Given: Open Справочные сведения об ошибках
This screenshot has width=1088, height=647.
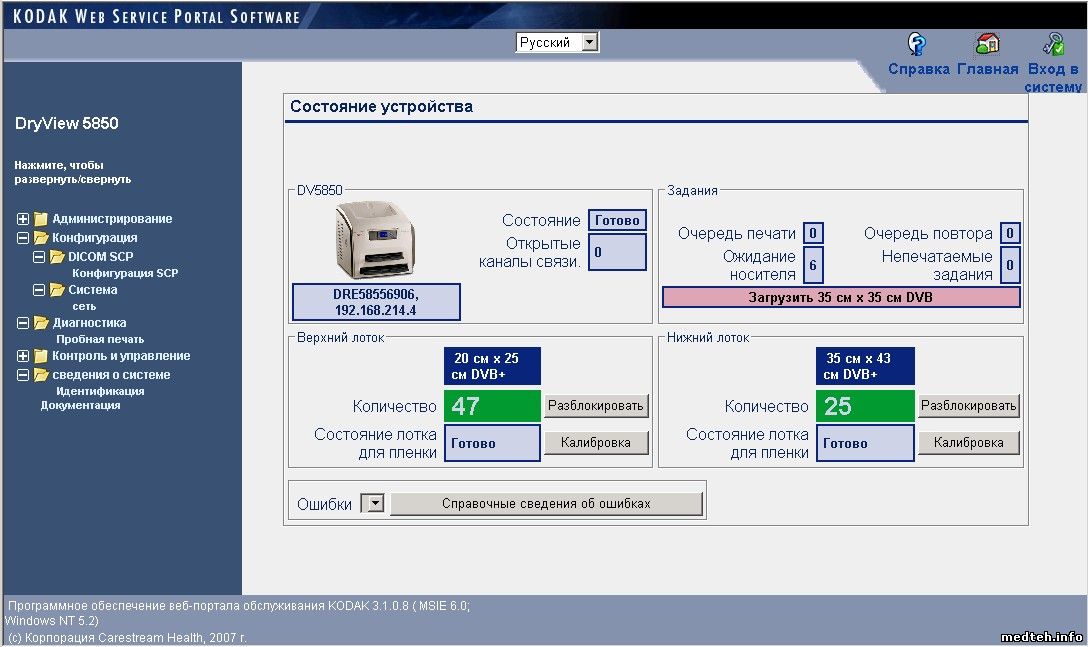Looking at the screenshot, I should click(546, 504).
